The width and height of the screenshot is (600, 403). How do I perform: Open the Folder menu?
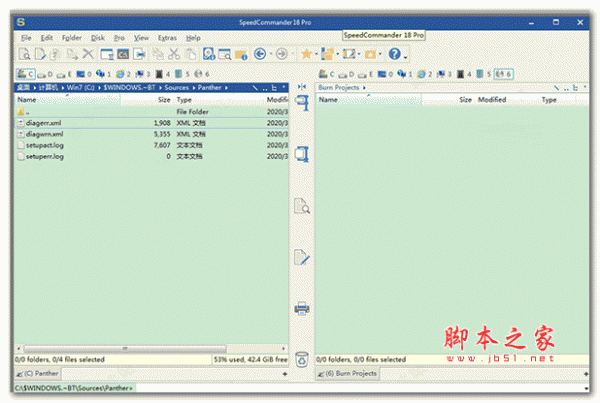click(x=72, y=38)
